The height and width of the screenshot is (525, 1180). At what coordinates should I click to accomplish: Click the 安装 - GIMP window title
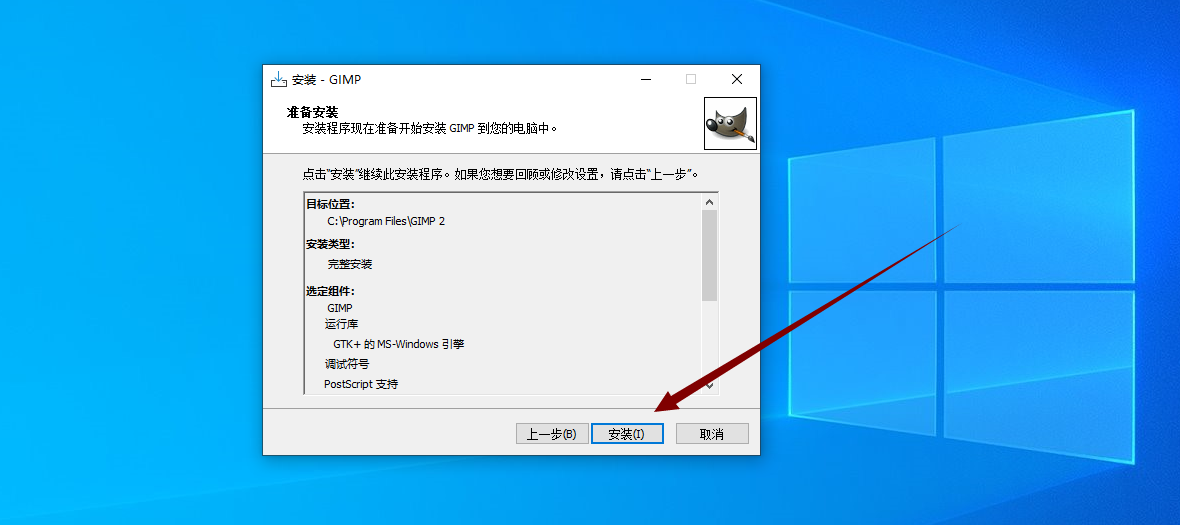(326, 79)
